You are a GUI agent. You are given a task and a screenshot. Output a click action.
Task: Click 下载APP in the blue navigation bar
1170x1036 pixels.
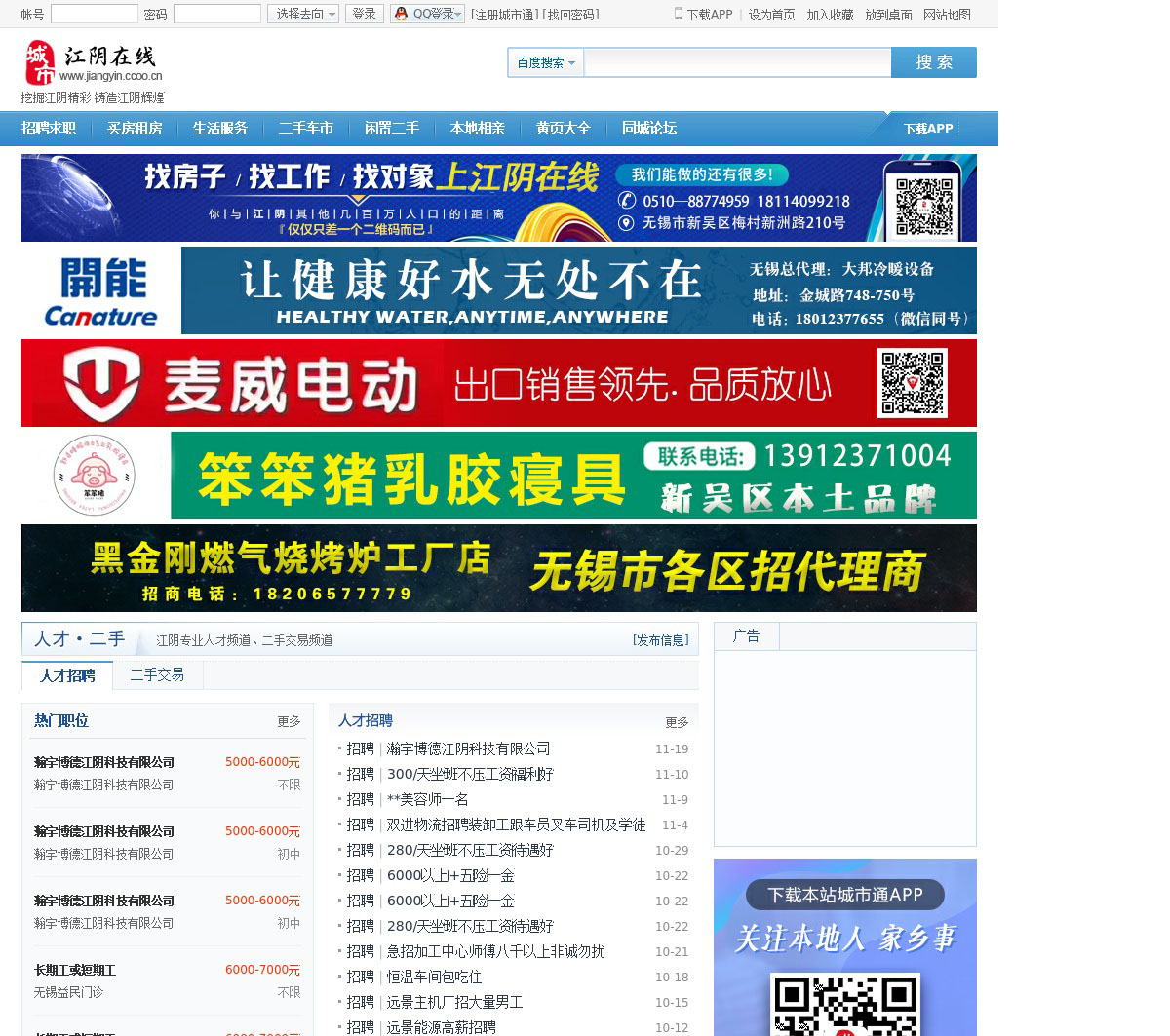[x=928, y=129]
